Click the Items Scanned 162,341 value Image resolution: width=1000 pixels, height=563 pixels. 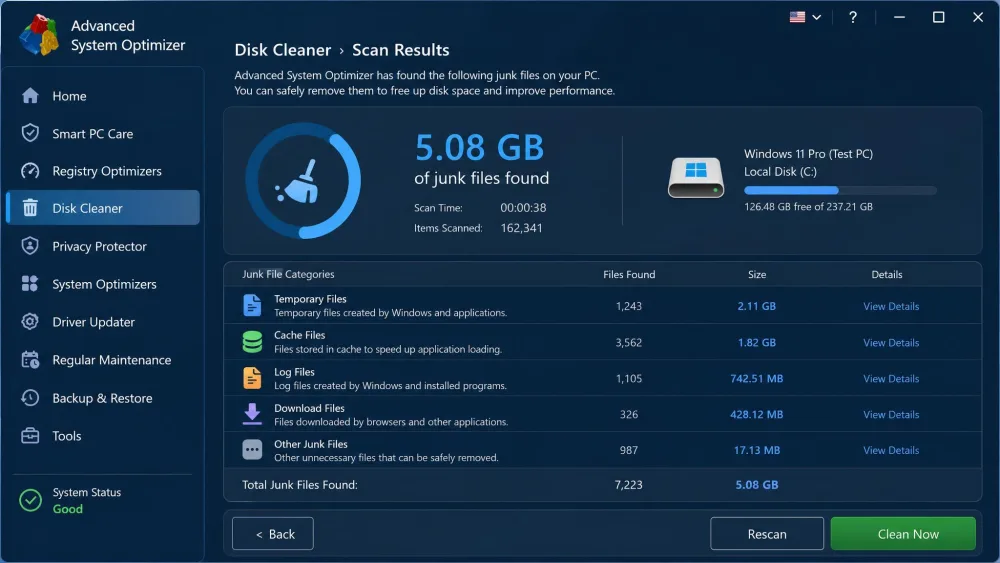click(521, 228)
